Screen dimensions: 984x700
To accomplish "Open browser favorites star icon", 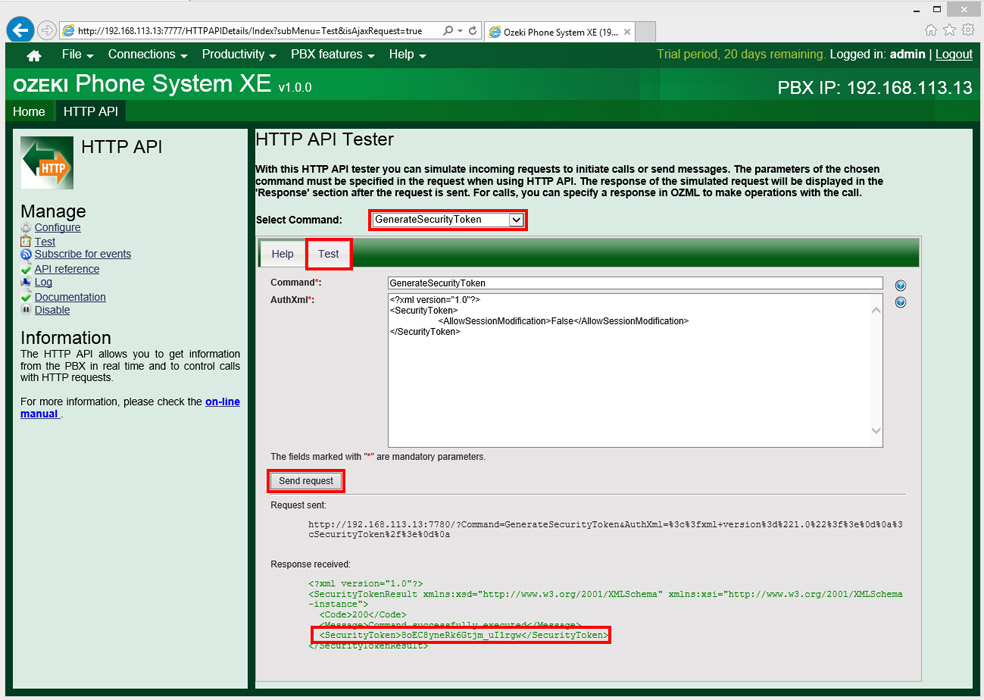I will click(x=949, y=30).
